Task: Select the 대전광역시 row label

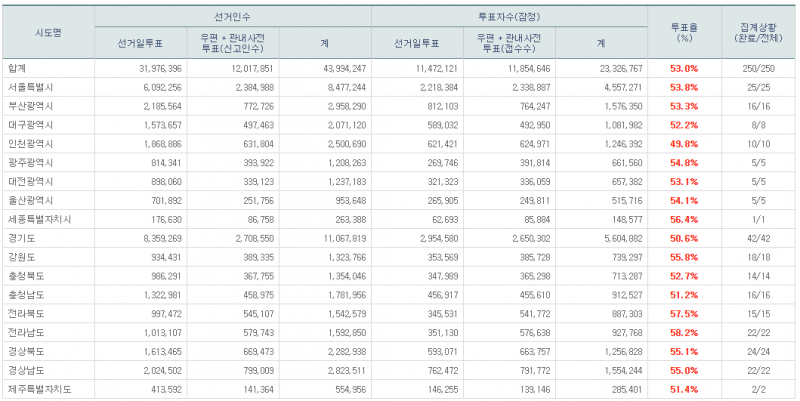Action: click(x=30, y=182)
